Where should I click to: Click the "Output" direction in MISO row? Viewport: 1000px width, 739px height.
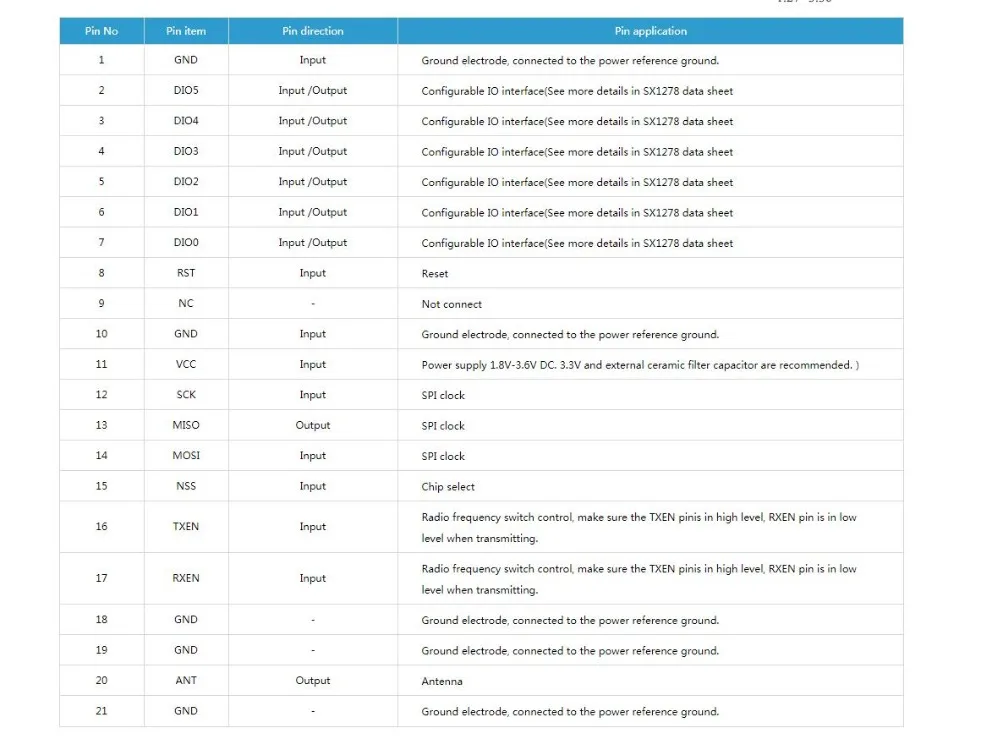(312, 425)
